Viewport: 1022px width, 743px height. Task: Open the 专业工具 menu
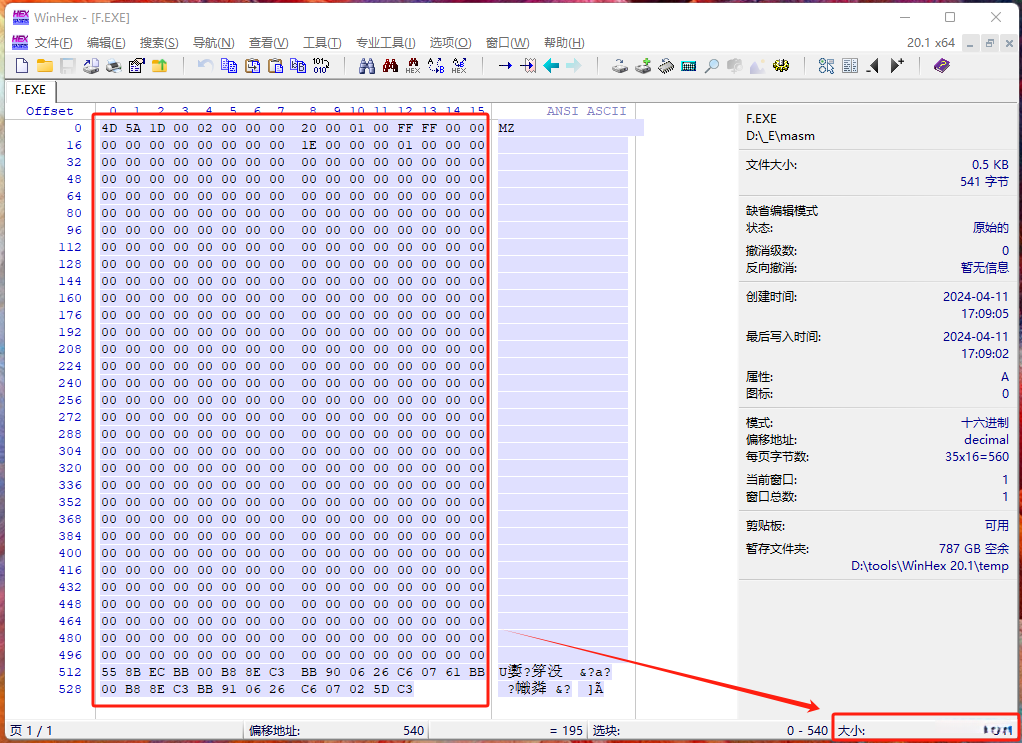point(386,42)
